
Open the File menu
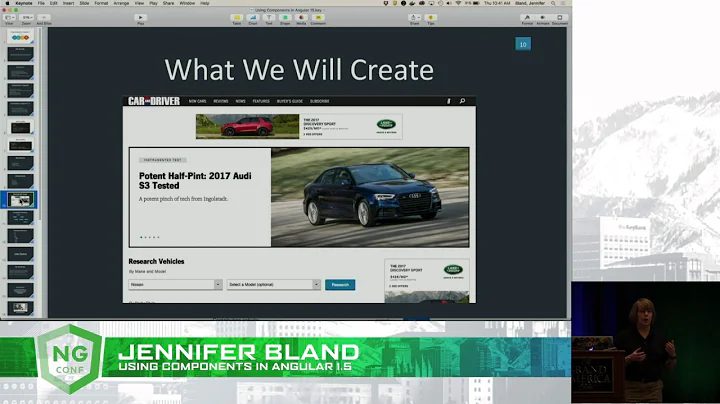tap(41, 3)
